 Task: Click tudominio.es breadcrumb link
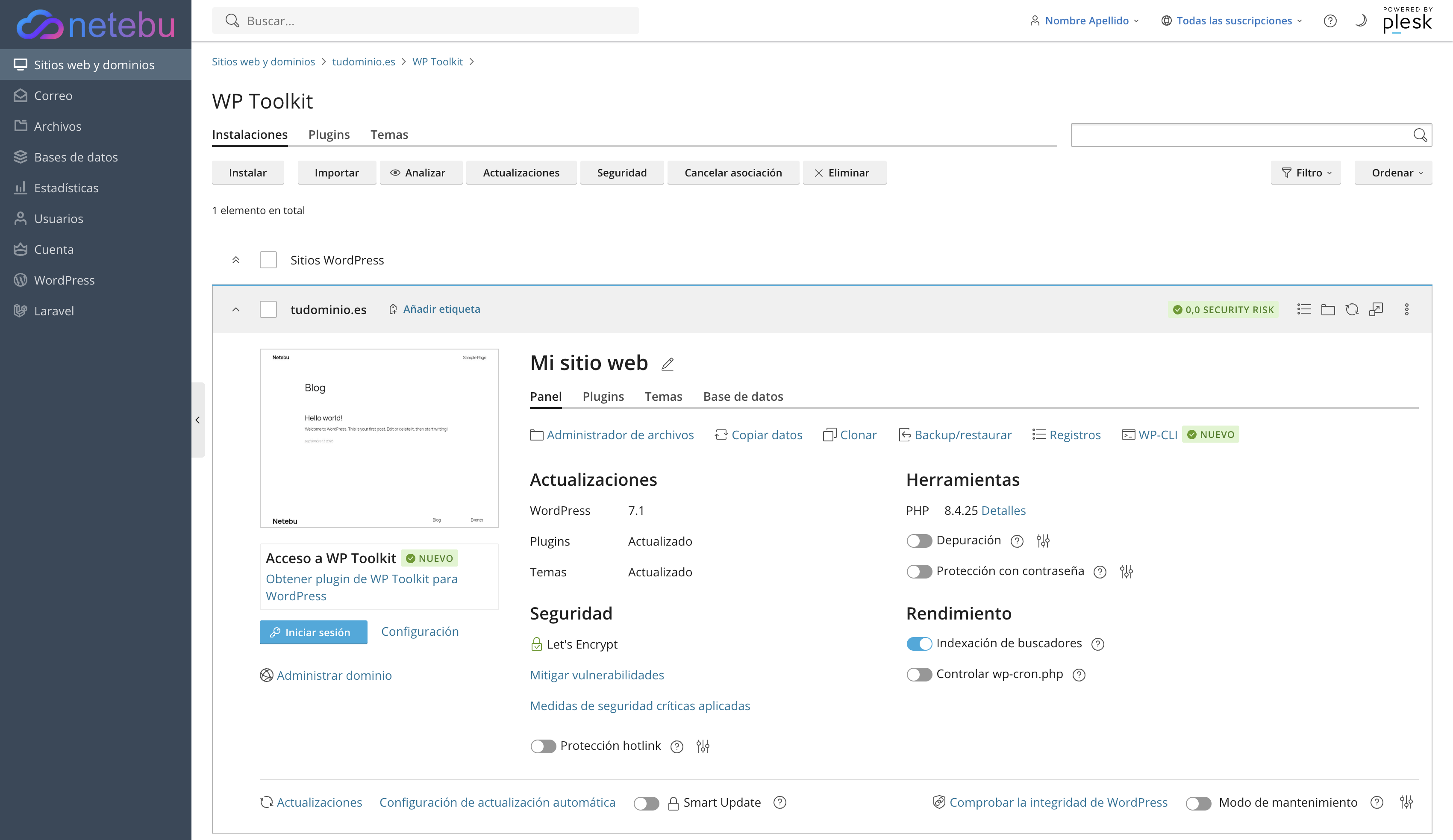coord(363,62)
